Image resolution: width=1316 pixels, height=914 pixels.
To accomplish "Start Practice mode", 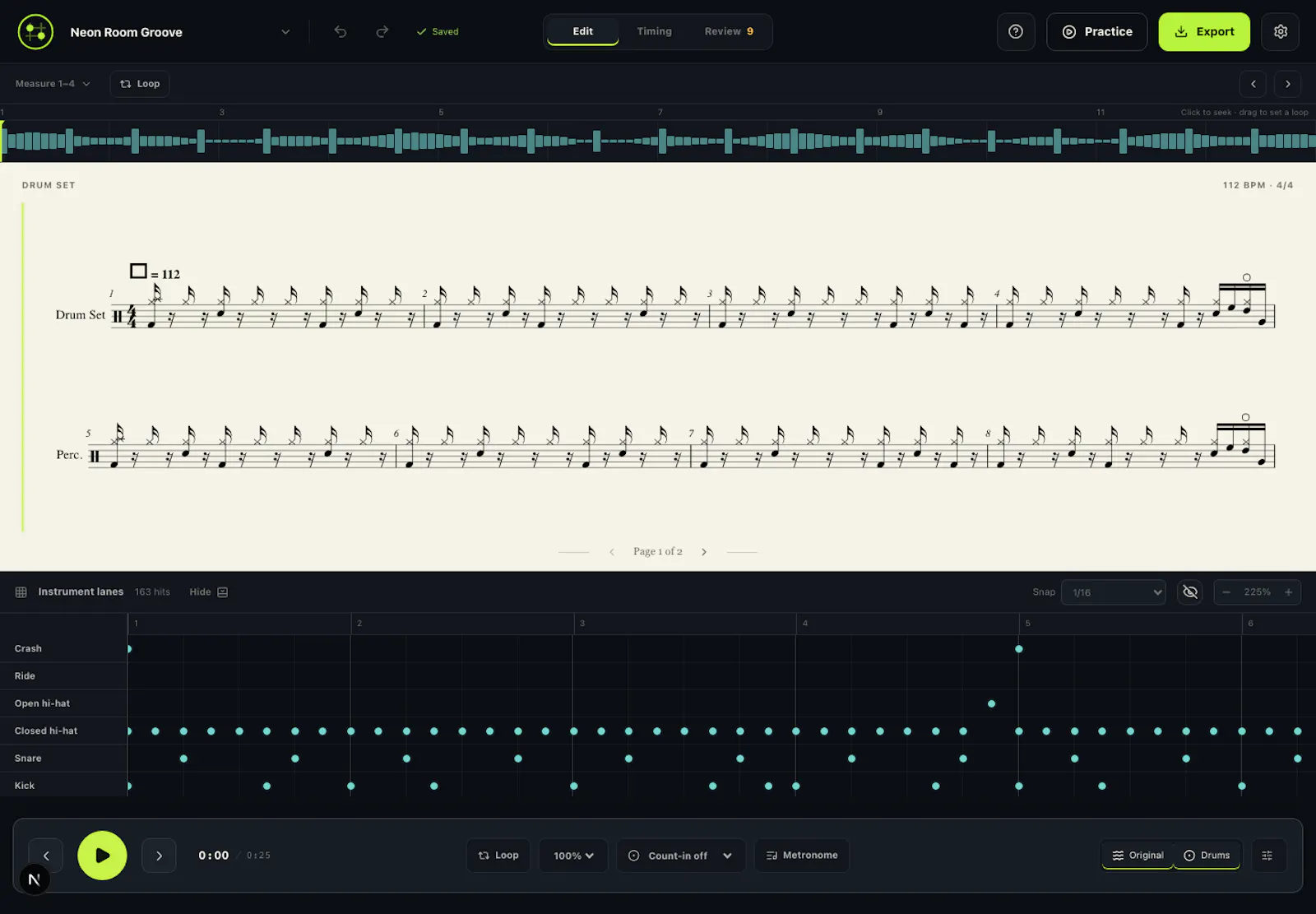I will [1096, 32].
